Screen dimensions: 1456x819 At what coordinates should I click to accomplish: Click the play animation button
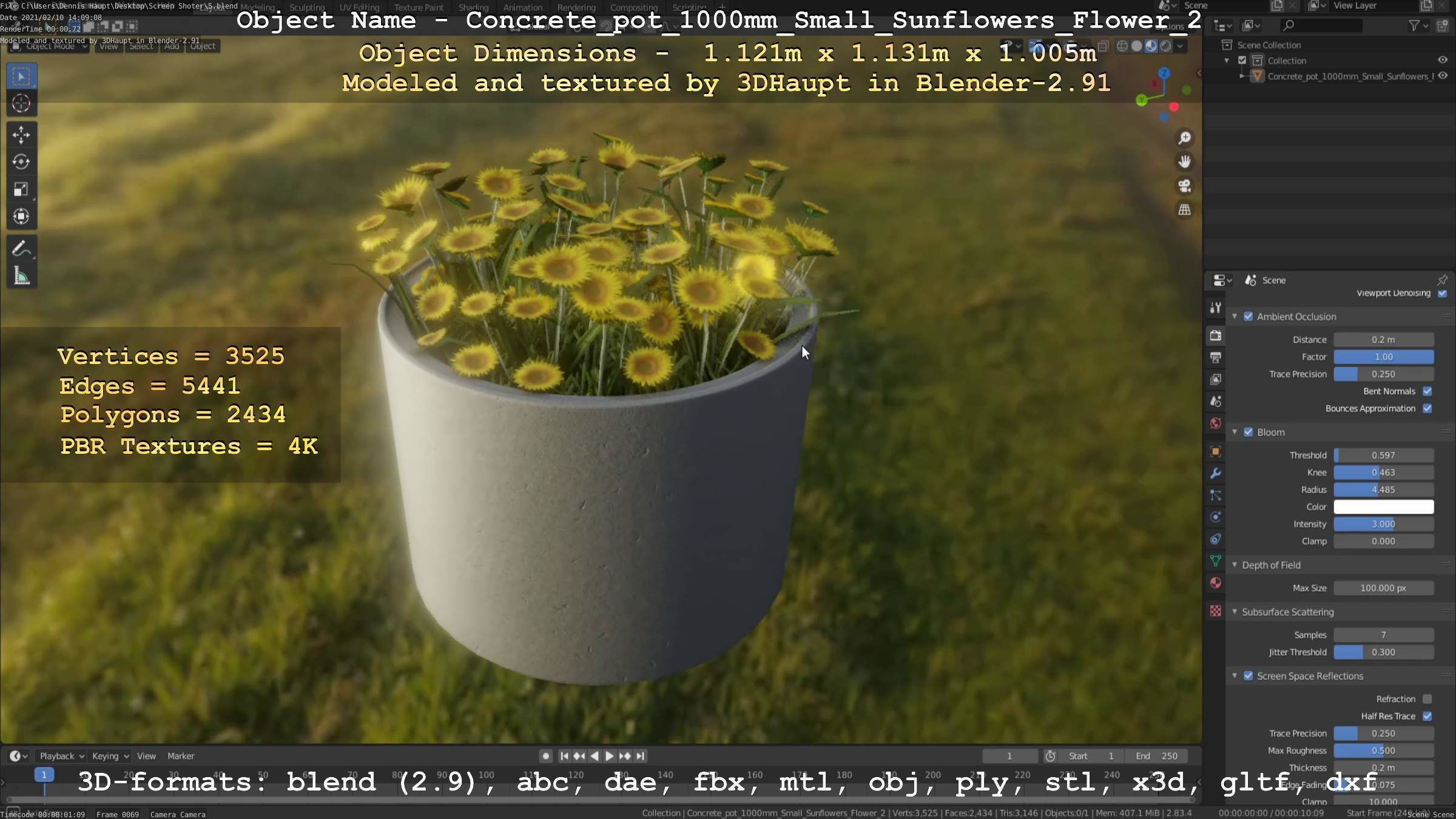click(610, 756)
